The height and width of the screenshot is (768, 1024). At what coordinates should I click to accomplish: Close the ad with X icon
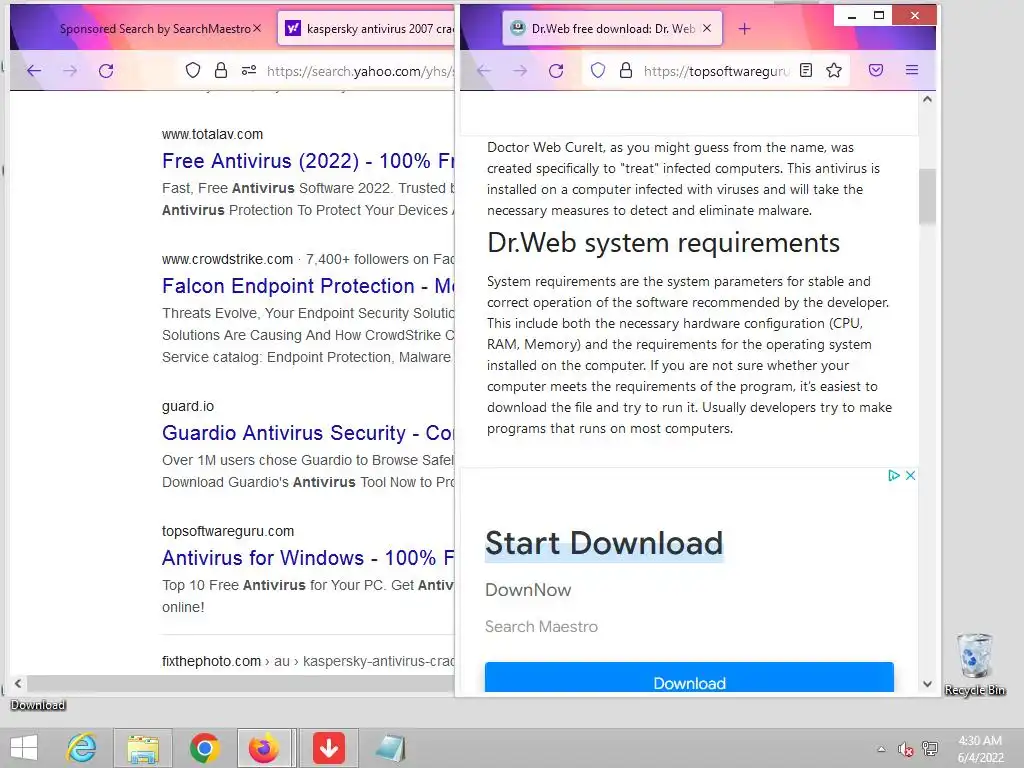click(x=910, y=475)
